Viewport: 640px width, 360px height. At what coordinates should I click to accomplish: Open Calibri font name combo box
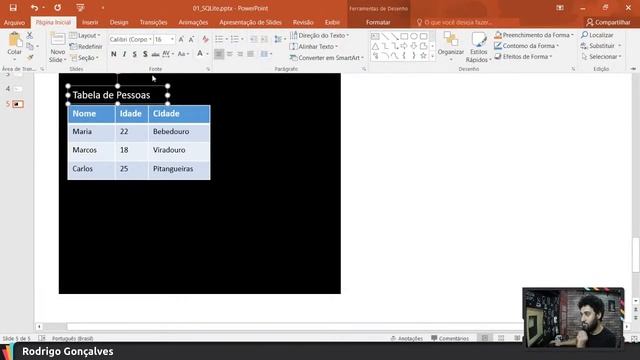(130, 39)
